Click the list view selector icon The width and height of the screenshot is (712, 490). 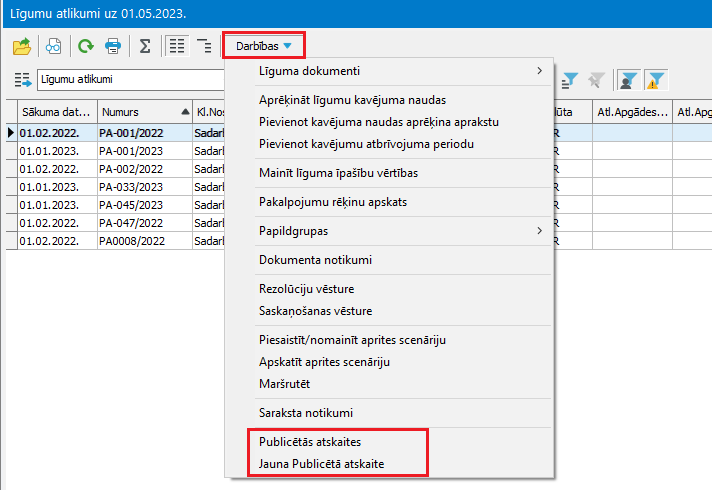pyautogui.click(x=22, y=80)
